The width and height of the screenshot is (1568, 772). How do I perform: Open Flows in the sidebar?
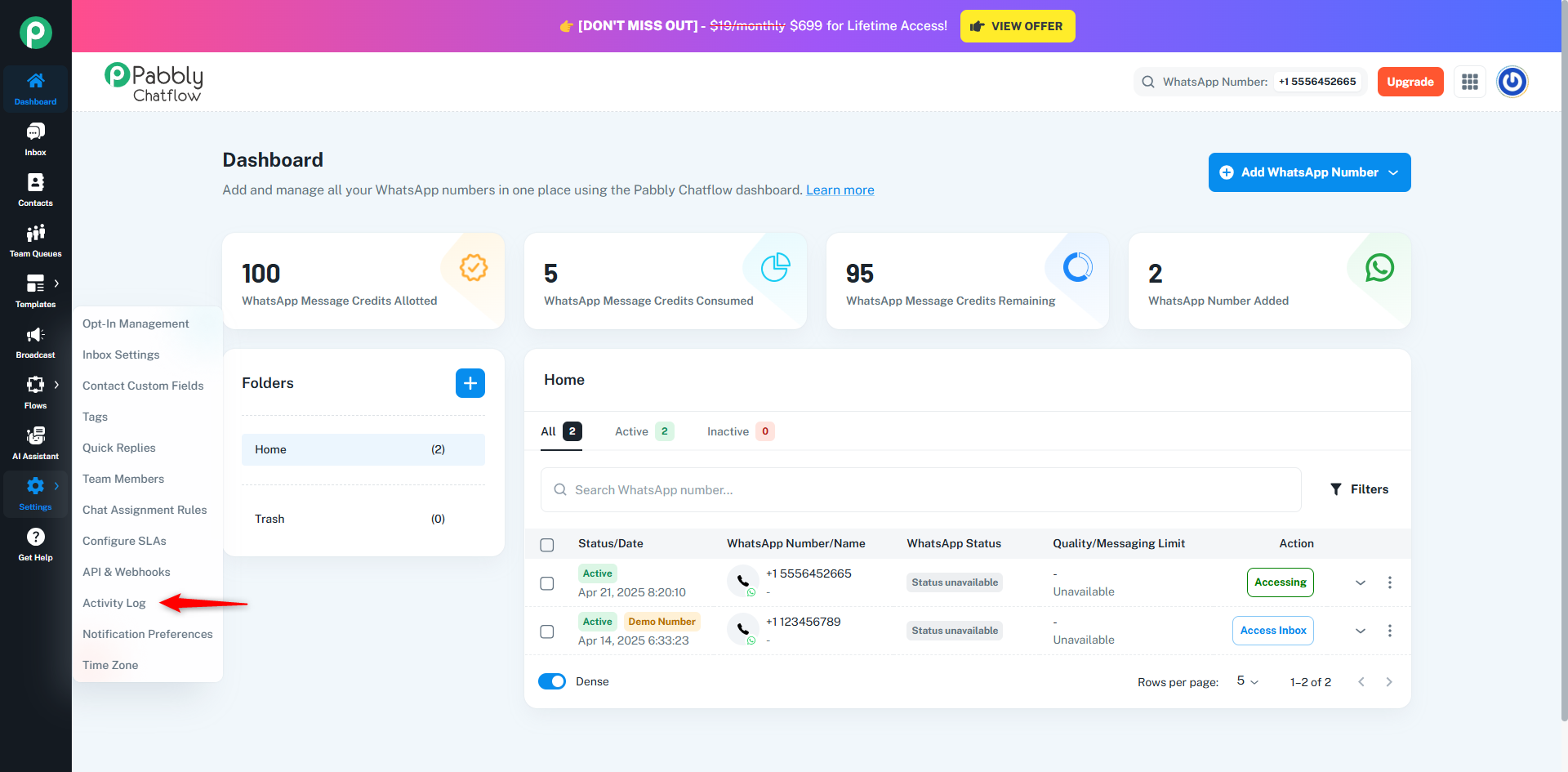(35, 392)
